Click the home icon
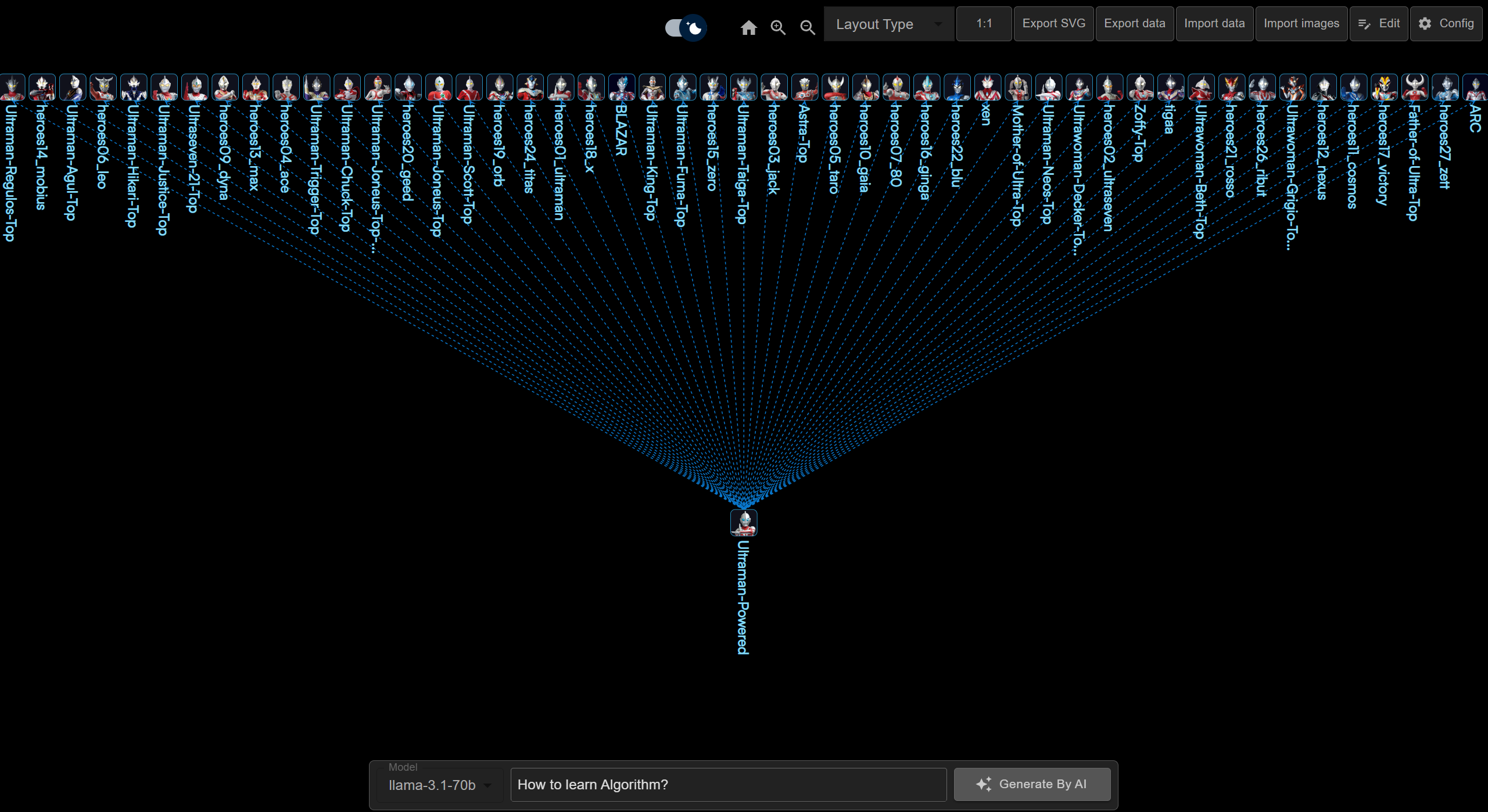This screenshot has height=812, width=1488. coord(749,27)
